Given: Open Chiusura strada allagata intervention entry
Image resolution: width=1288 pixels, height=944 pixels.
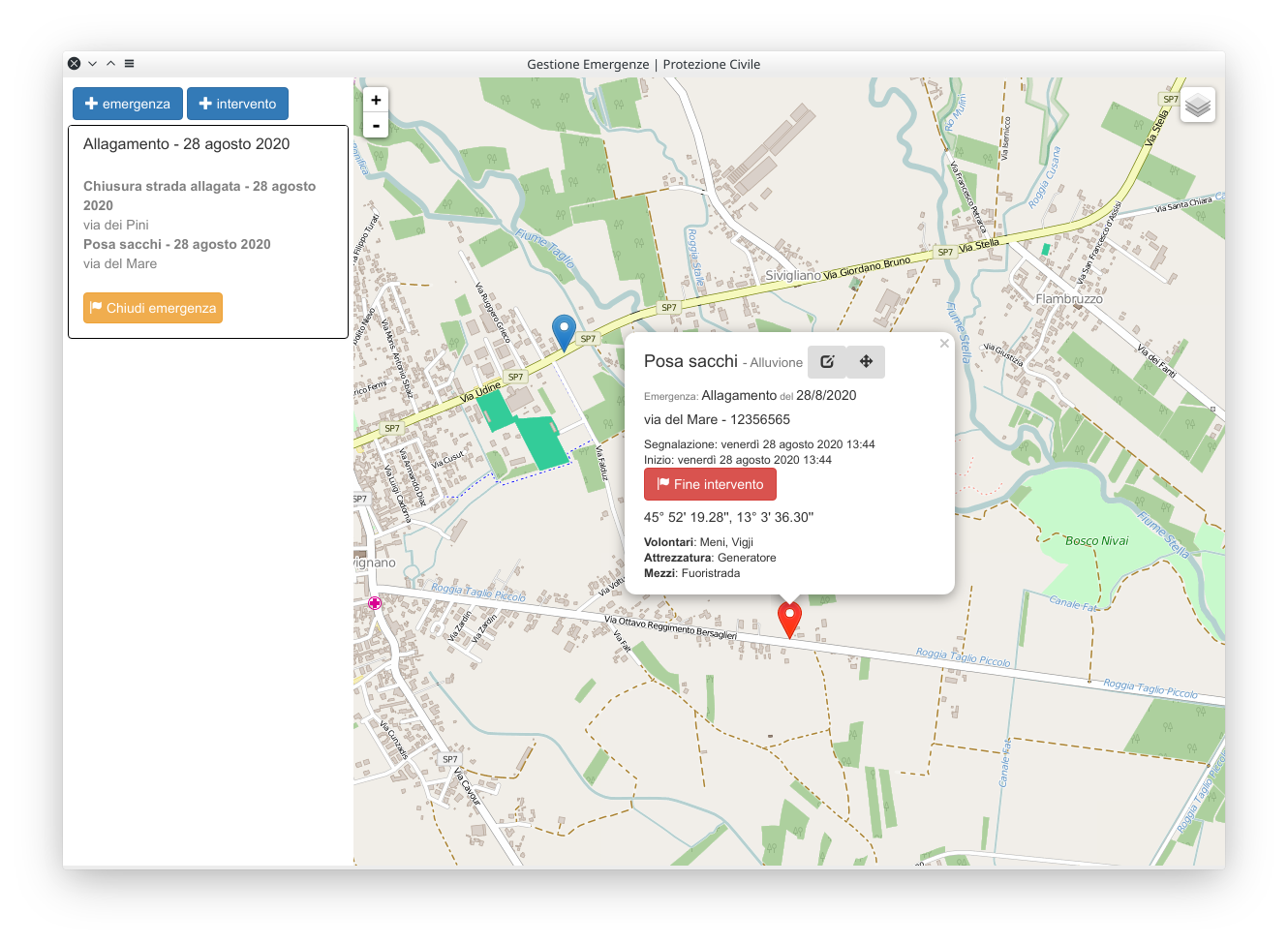Looking at the screenshot, I should point(199,196).
